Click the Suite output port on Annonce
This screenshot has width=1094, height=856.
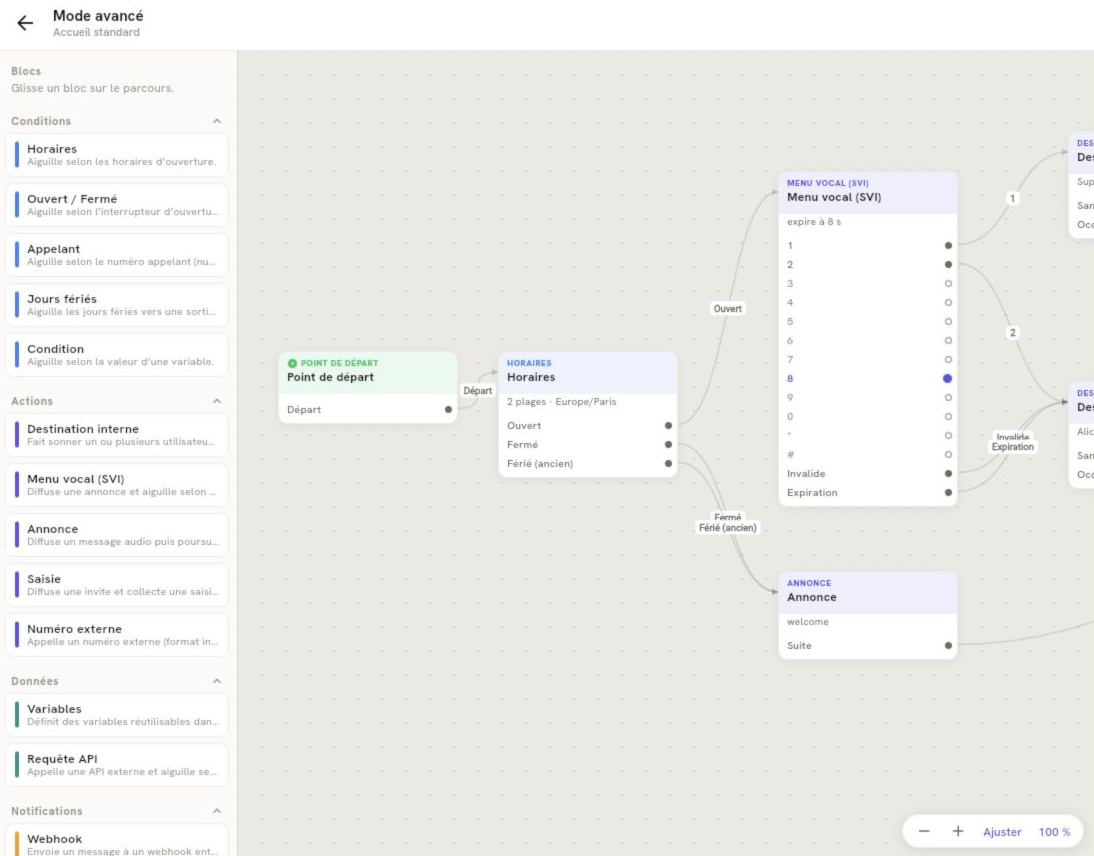click(948, 645)
